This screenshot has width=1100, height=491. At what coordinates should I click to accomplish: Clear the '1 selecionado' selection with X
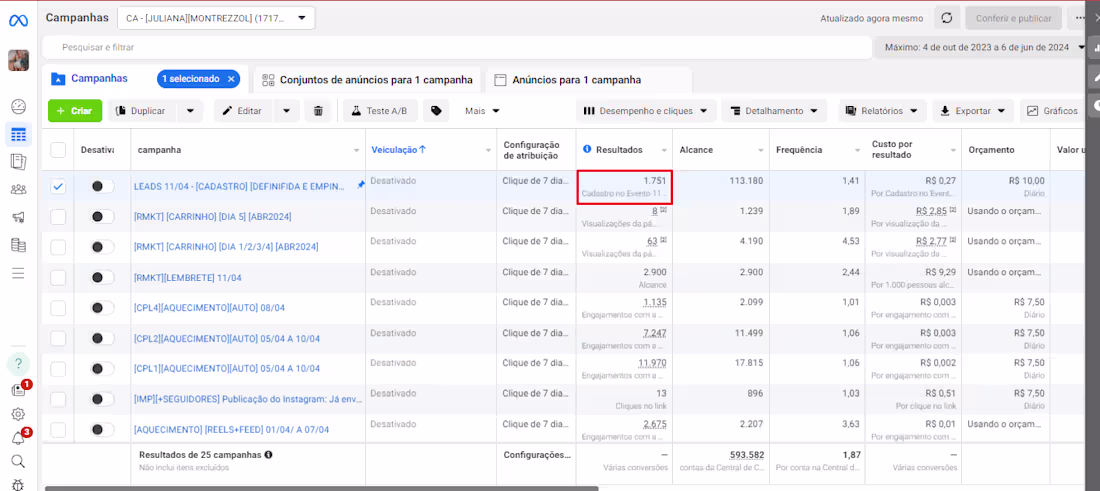(x=231, y=79)
